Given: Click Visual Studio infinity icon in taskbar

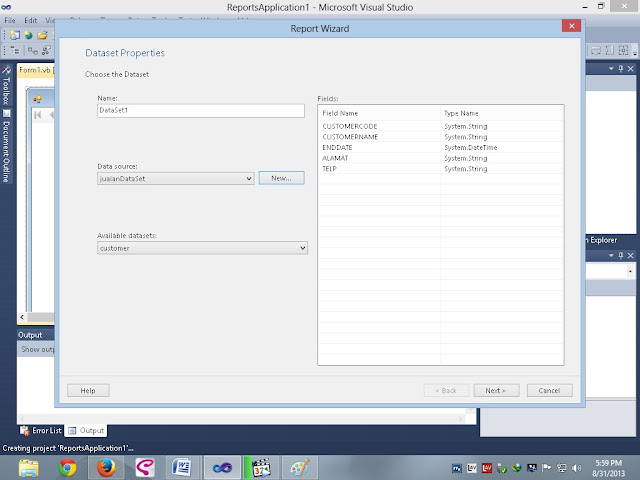Looking at the screenshot, I should (x=222, y=467).
